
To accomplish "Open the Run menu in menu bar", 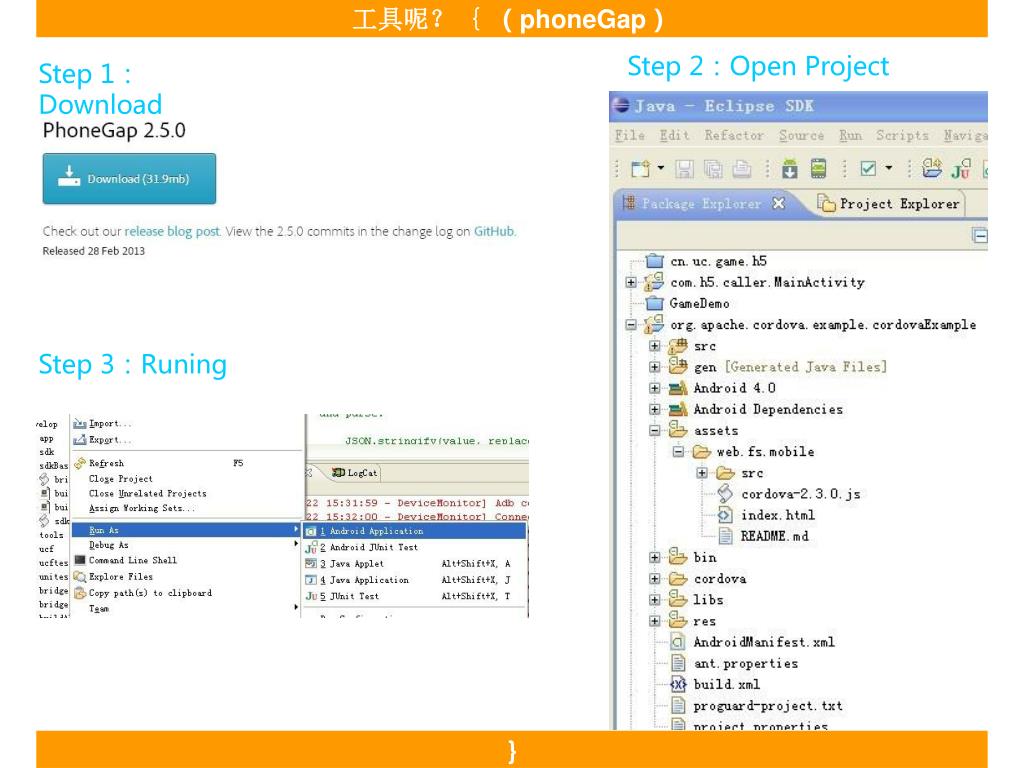I will coord(850,135).
